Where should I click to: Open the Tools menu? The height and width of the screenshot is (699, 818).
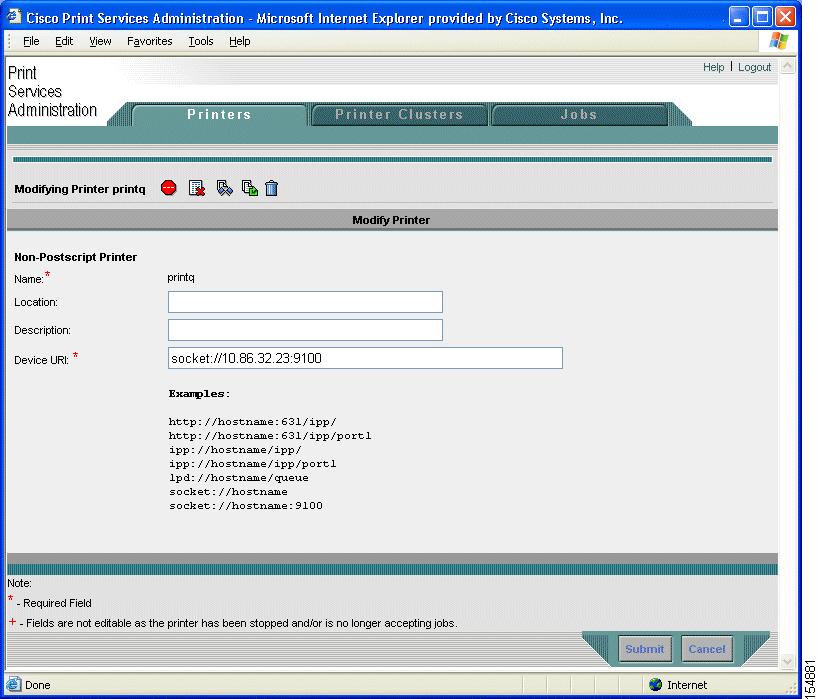(201, 41)
